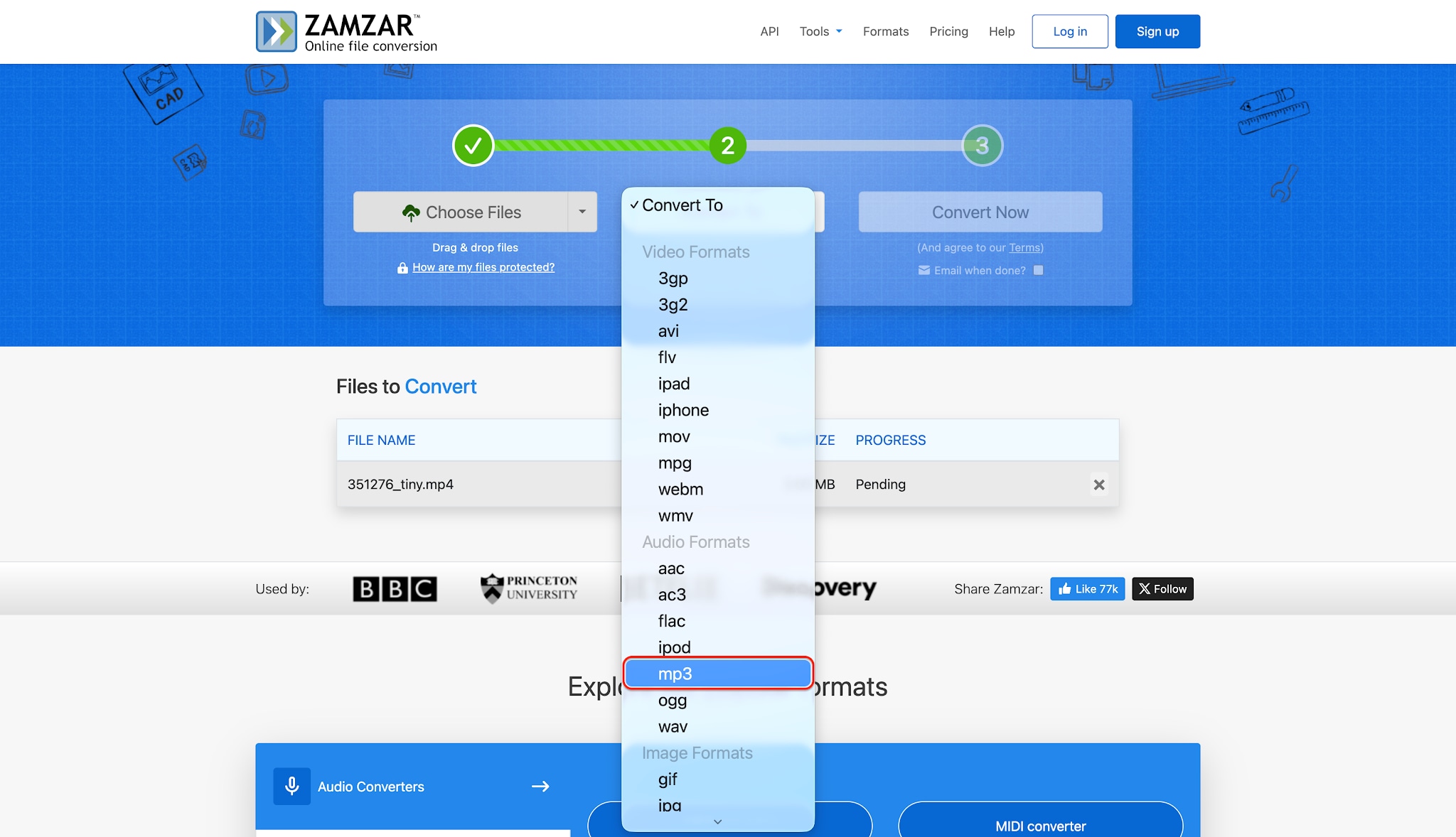Click the Zamzar logo icon

[x=277, y=31]
